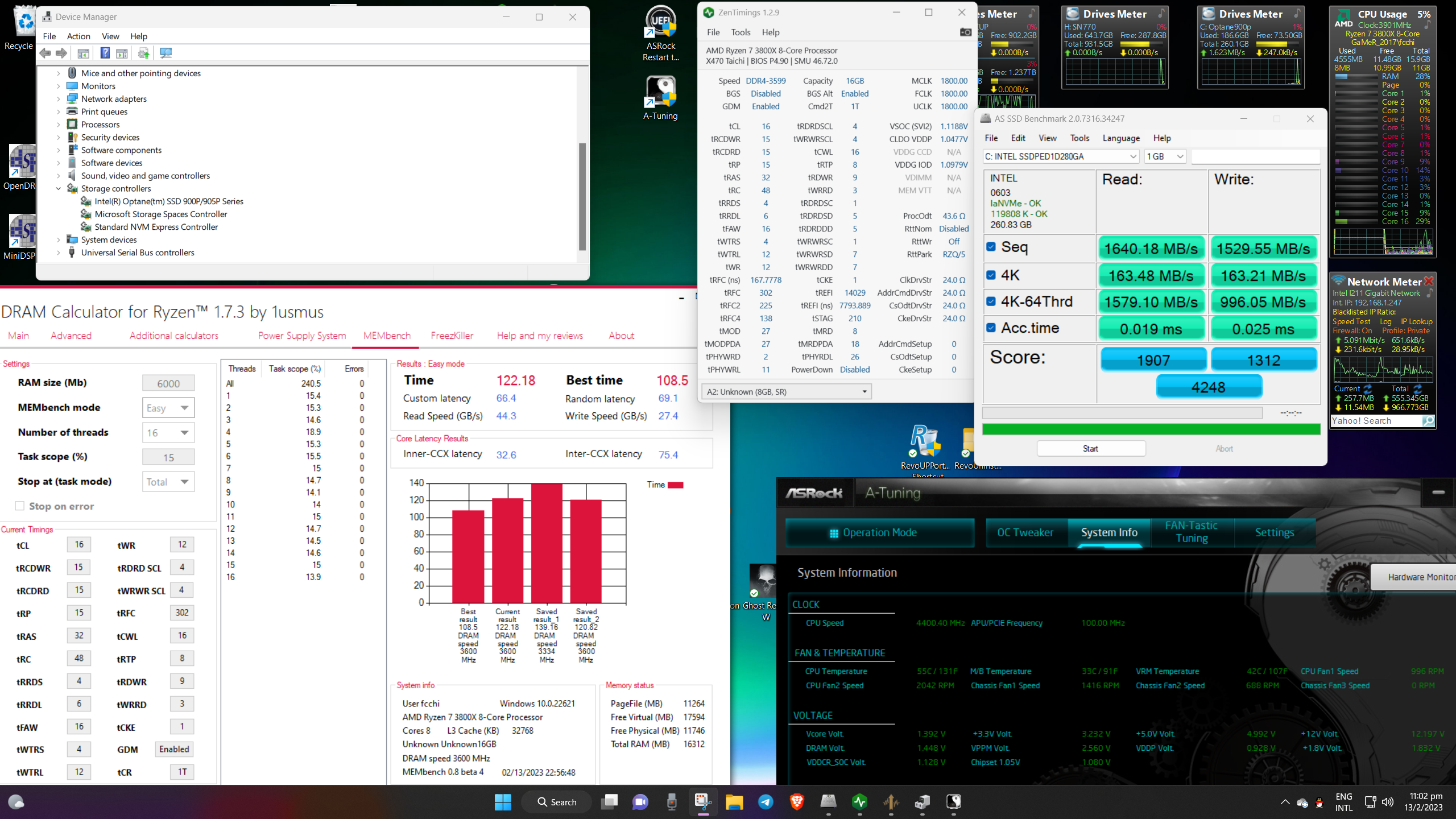Switch to the FreezKiller tab
Image resolution: width=1456 pixels, height=819 pixels.
452,336
